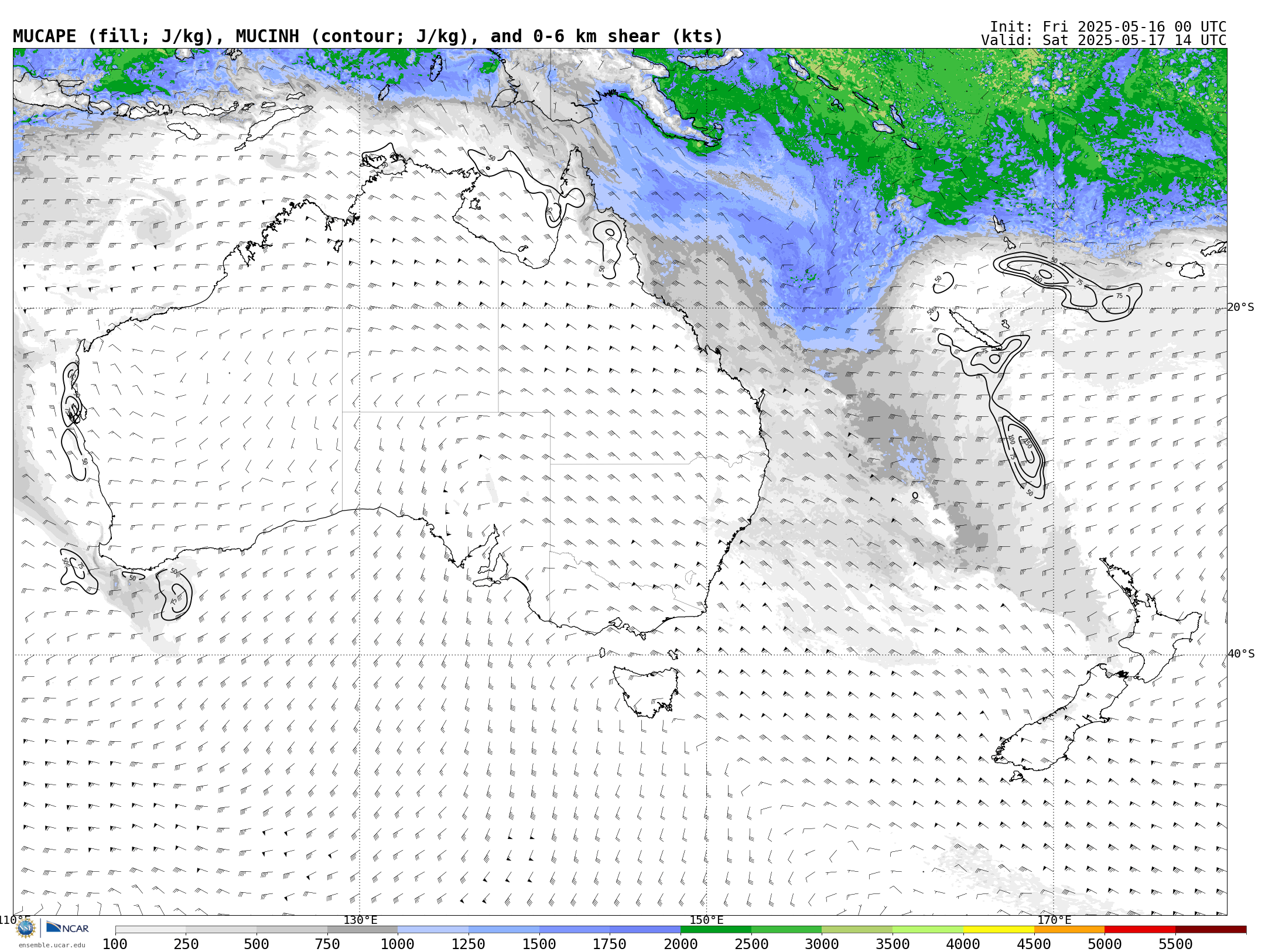Click the 3500 colorbar label

pos(893,944)
